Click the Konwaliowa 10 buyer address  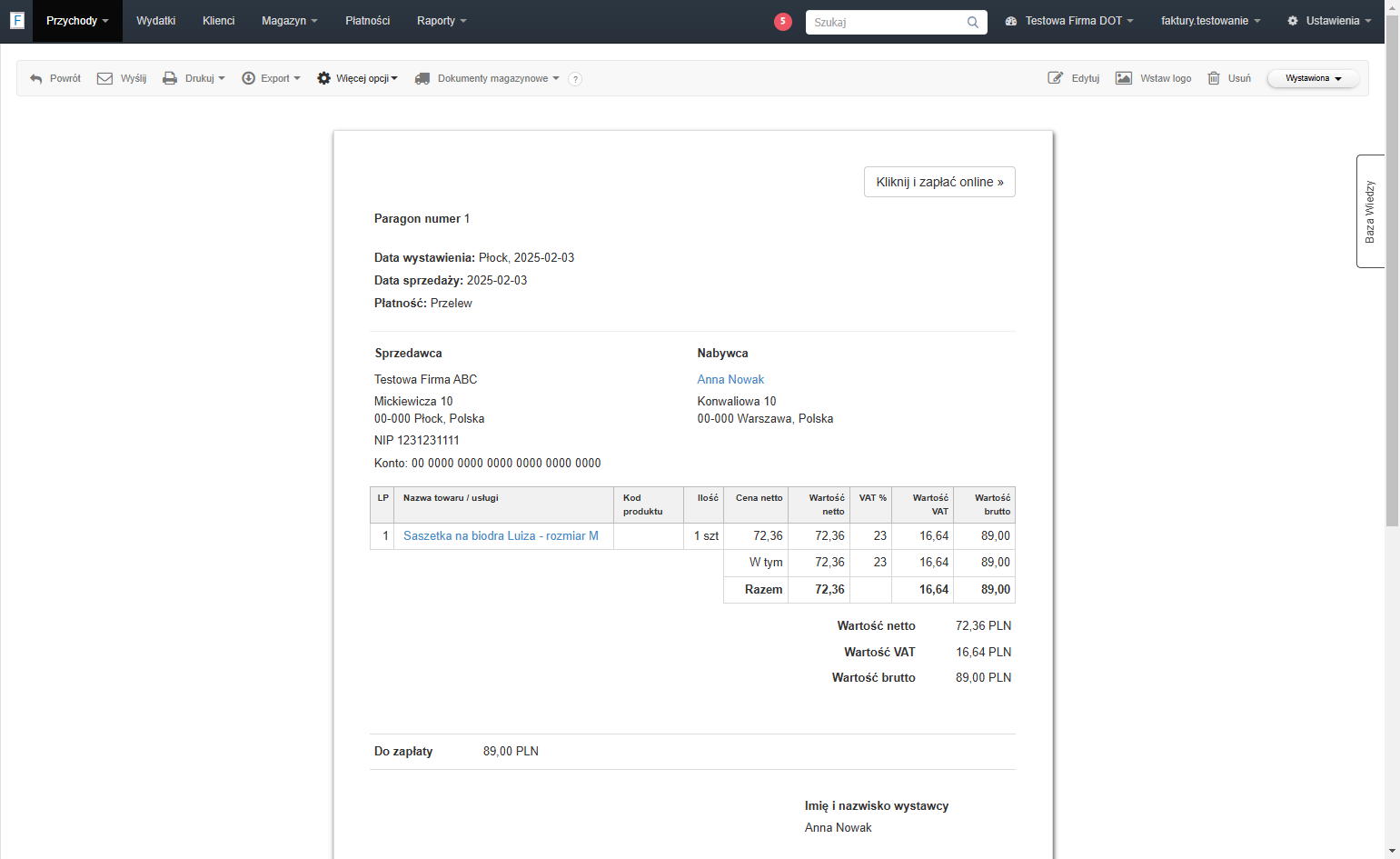click(737, 401)
